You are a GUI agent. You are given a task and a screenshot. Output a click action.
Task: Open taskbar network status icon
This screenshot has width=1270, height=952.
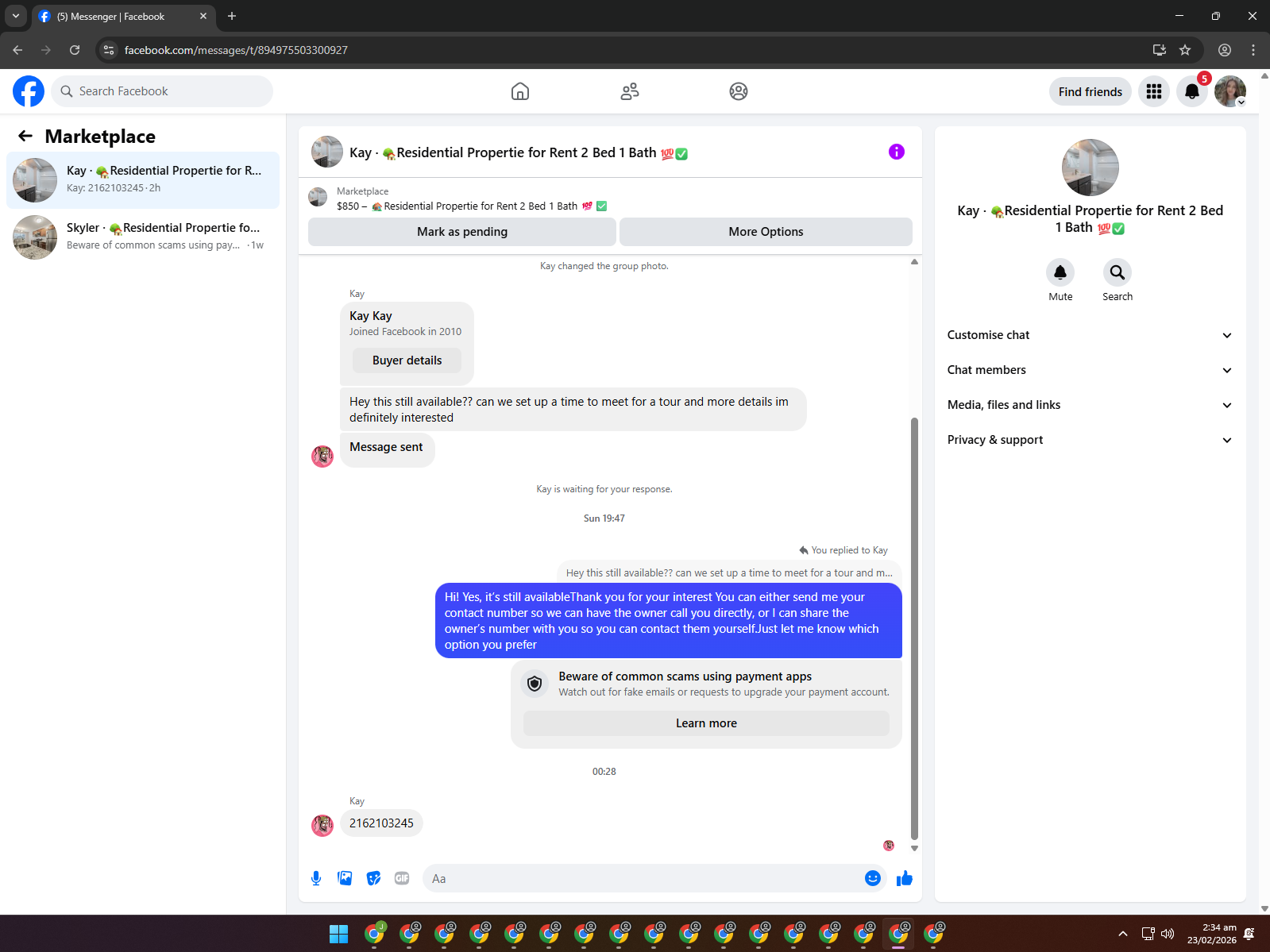pyautogui.click(x=1148, y=934)
